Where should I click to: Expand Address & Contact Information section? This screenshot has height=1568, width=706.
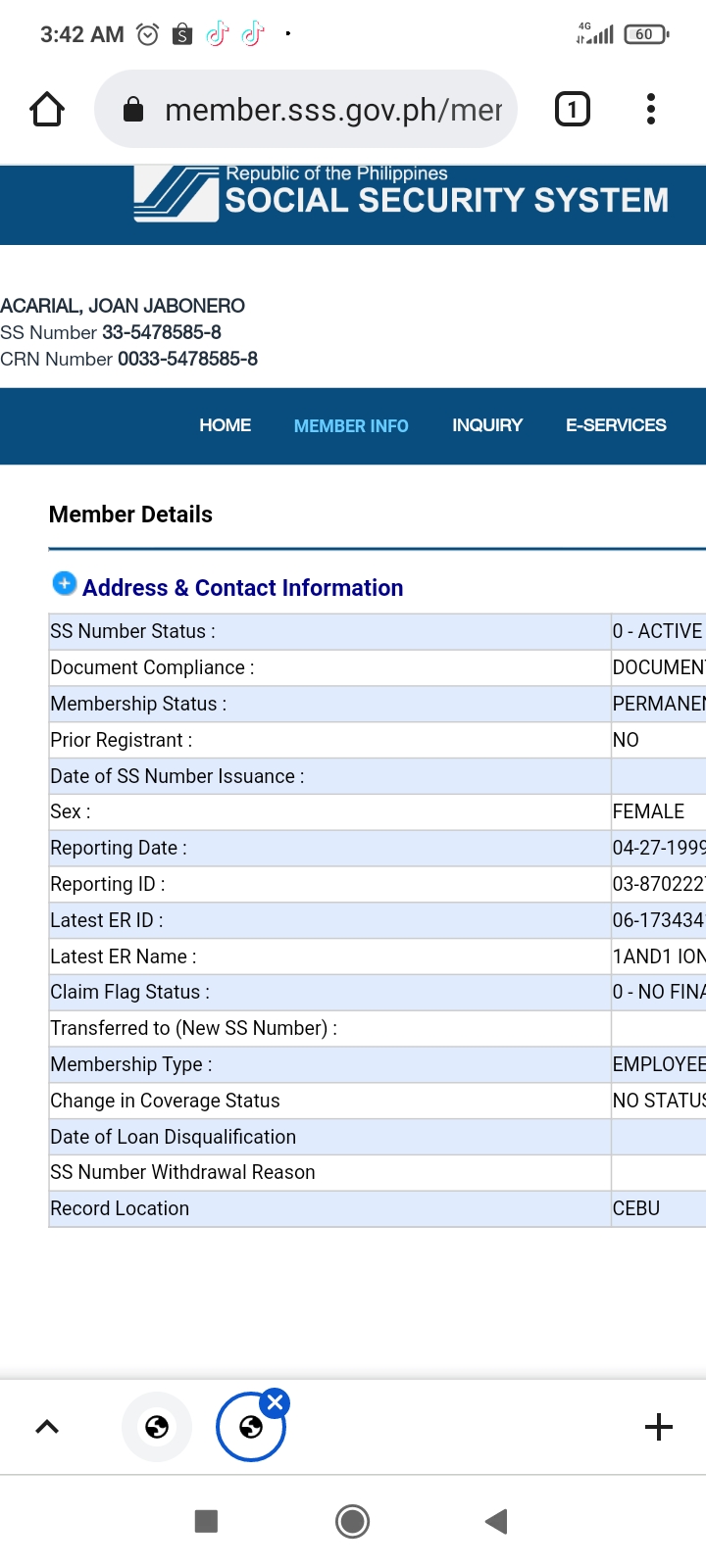click(64, 584)
